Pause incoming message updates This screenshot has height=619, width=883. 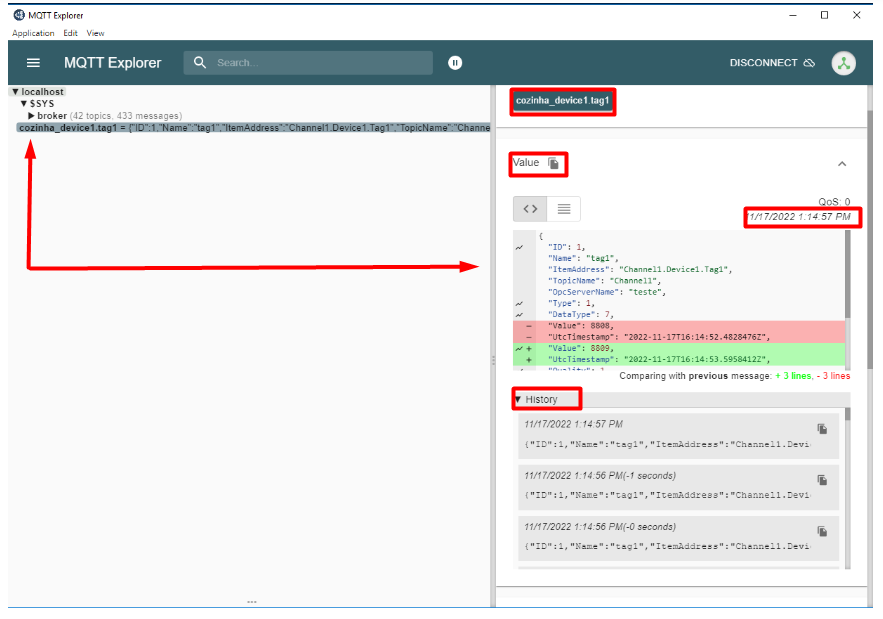tap(455, 63)
